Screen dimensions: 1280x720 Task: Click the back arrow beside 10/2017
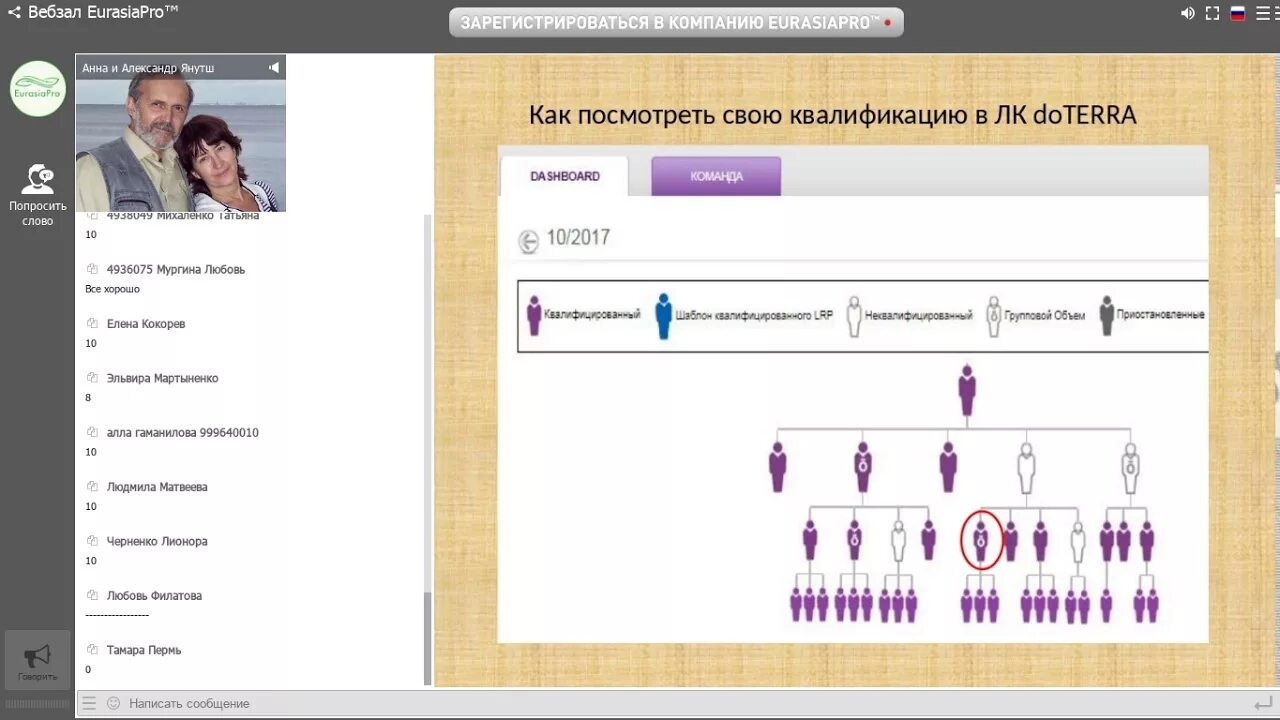tap(527, 241)
